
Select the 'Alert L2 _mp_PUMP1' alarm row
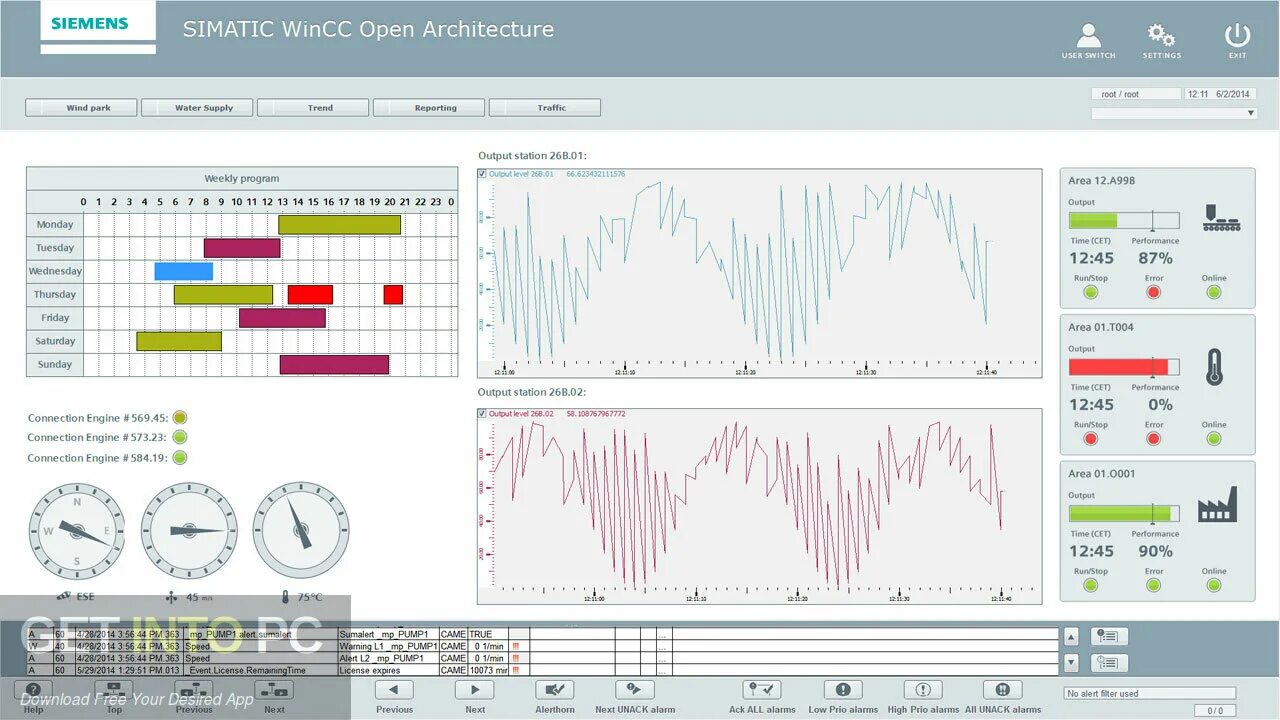coord(542,658)
